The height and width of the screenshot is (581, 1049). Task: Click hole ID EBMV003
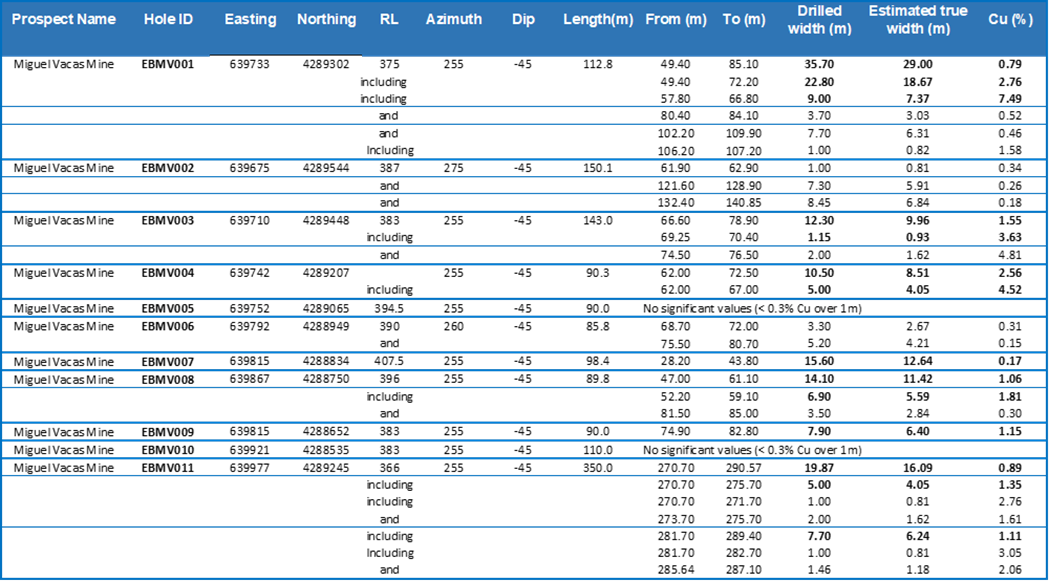(x=169, y=220)
